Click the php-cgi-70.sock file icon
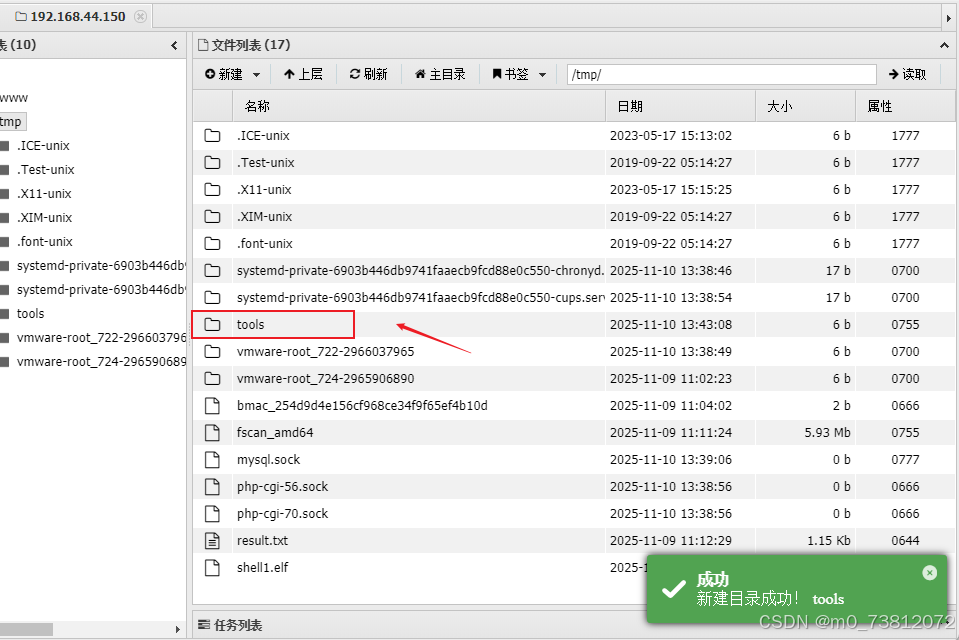Screen dimensions: 959x640 click(x=212, y=513)
